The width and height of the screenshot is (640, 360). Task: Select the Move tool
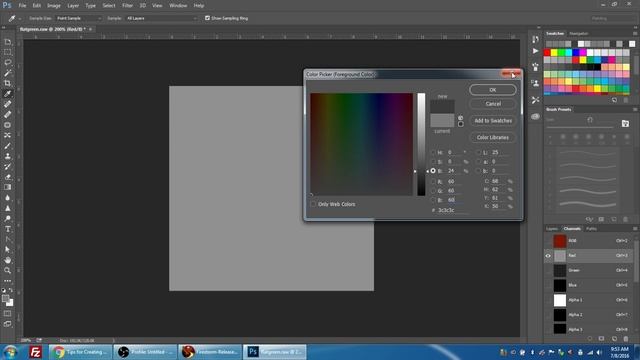pos(8,42)
